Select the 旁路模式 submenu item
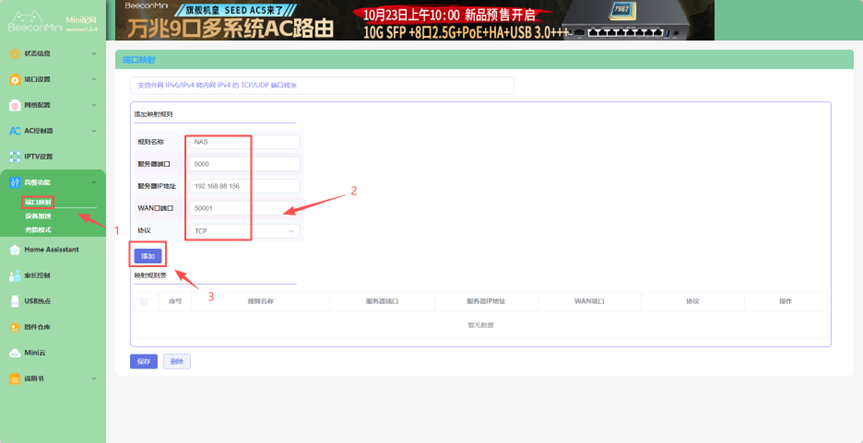Screen dimensions: 863x443 coord(38,229)
